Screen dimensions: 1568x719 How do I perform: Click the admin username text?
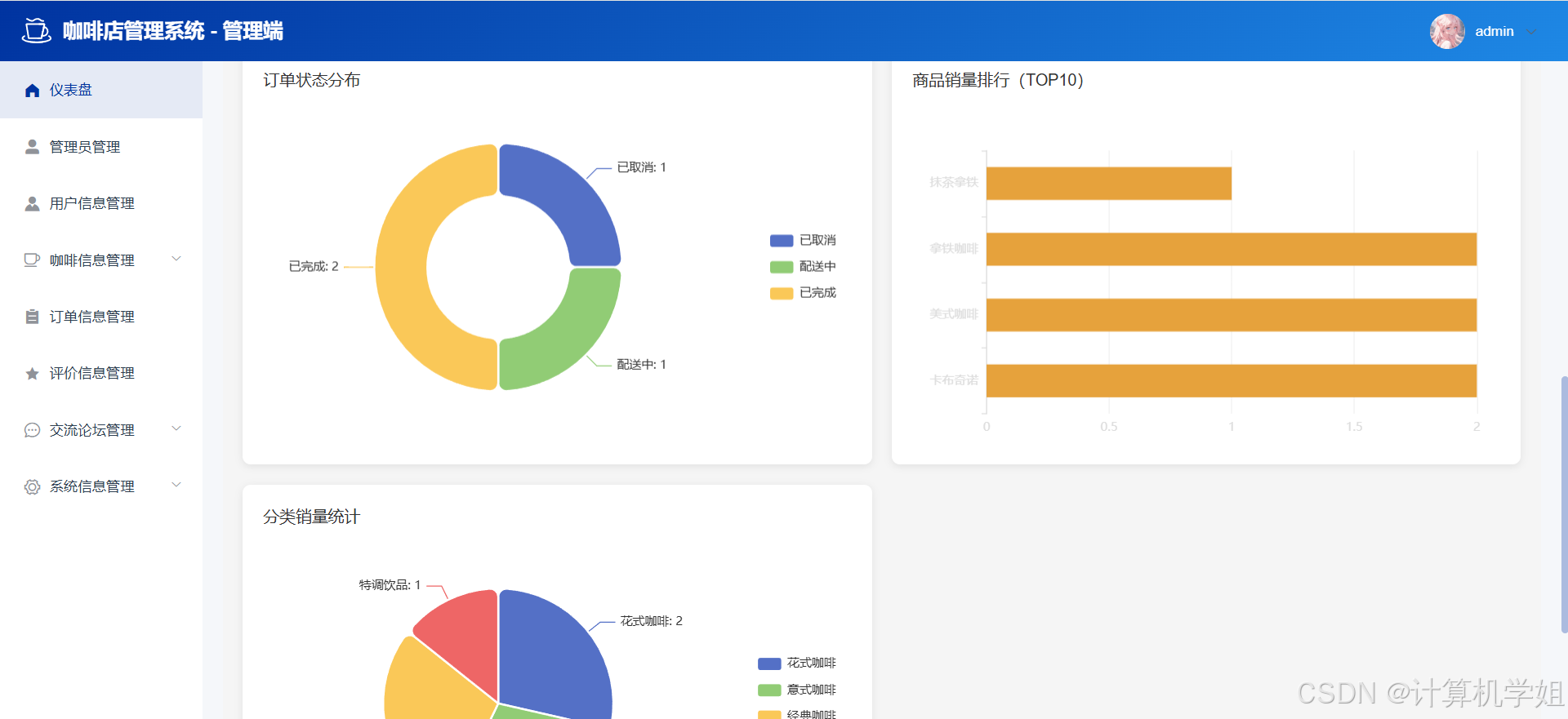[1494, 31]
